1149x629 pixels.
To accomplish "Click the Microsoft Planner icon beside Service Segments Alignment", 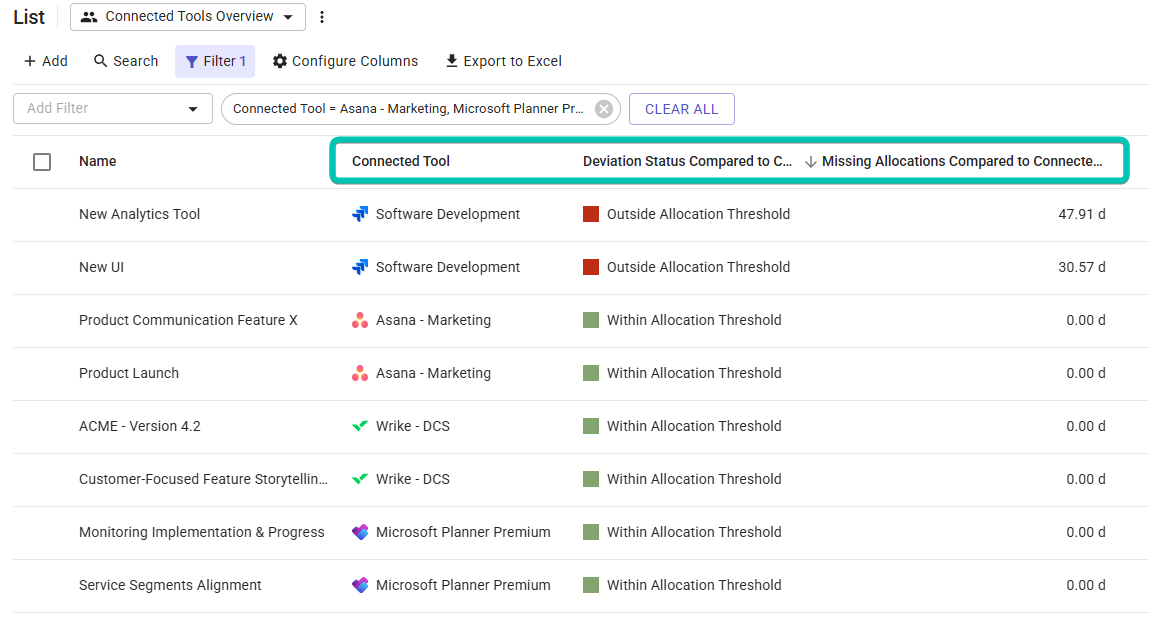I will coord(359,585).
